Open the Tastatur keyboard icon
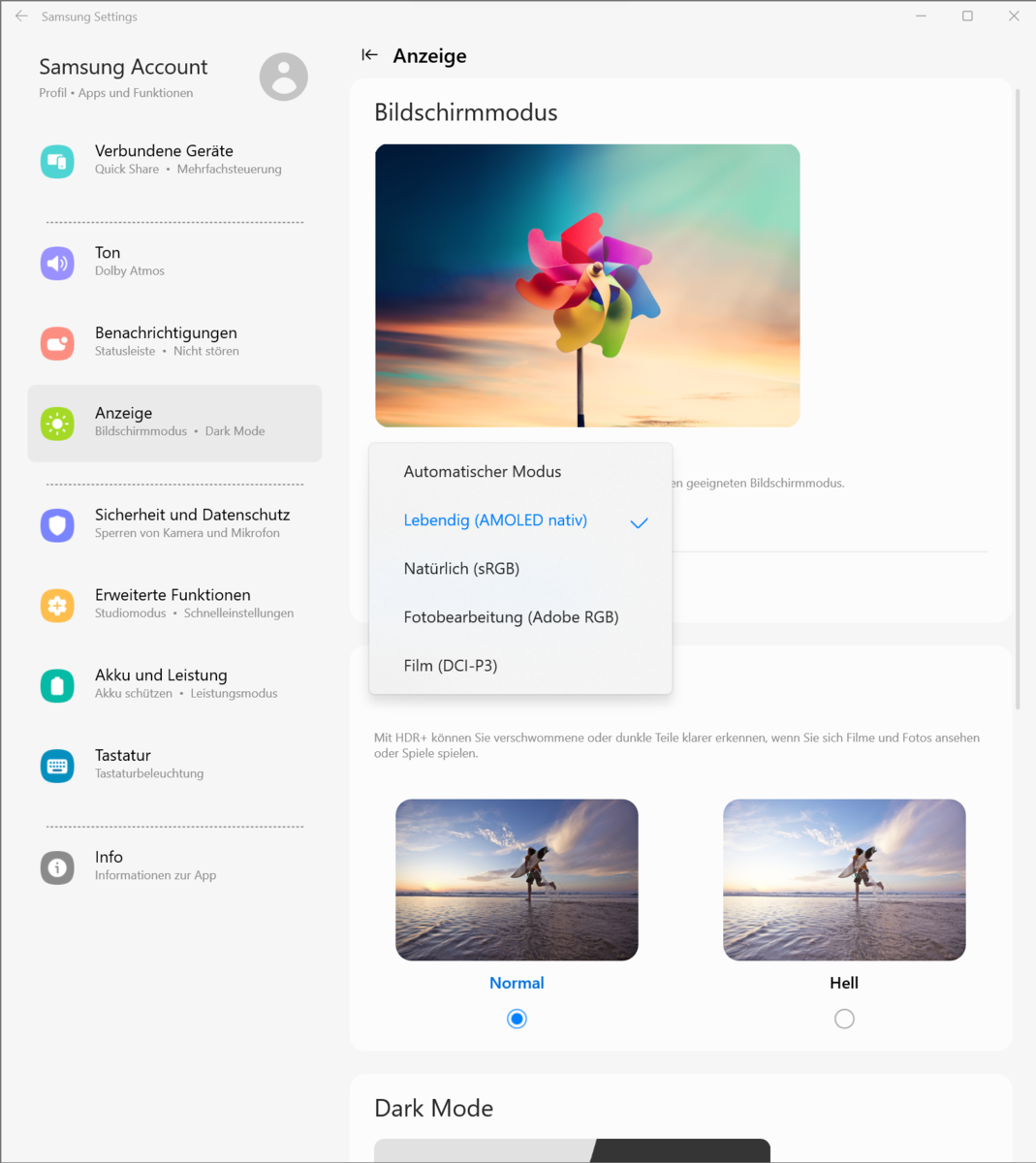 point(57,766)
